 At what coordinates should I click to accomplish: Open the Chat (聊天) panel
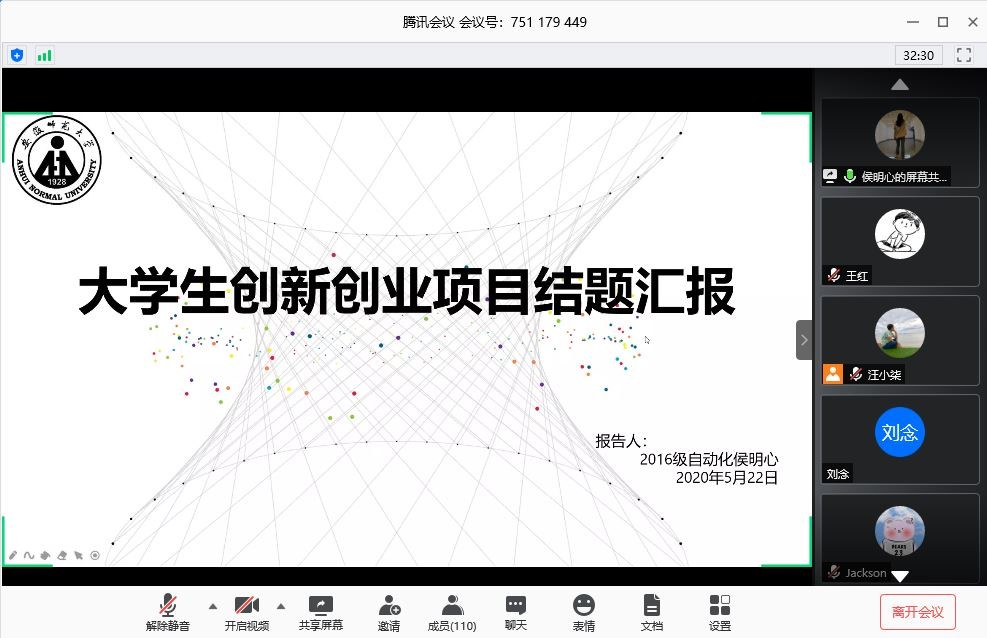tap(515, 612)
